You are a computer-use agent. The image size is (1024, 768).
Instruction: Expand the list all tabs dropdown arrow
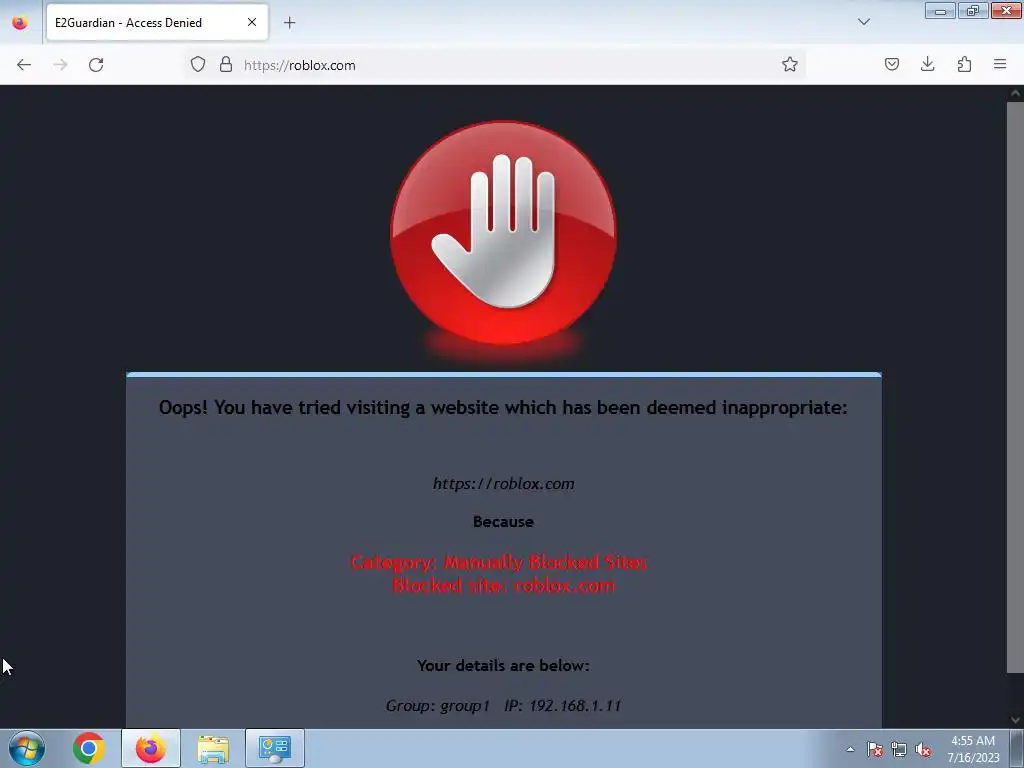pyautogui.click(x=864, y=22)
